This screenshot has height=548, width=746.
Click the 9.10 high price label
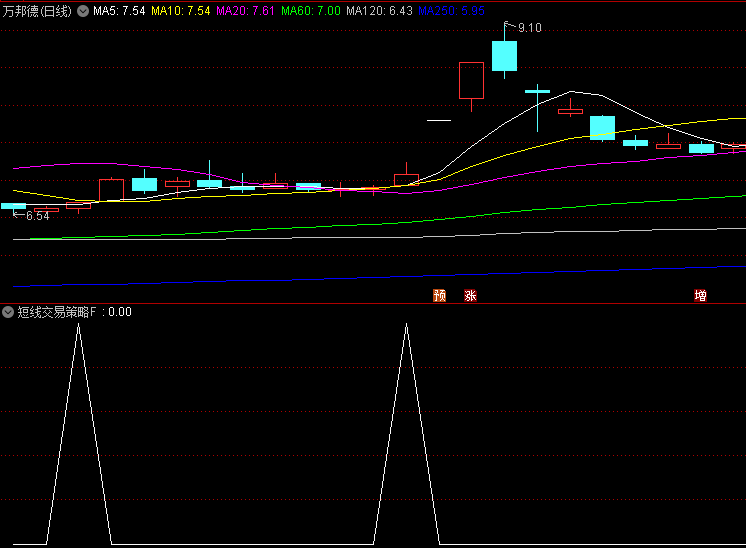point(529,28)
